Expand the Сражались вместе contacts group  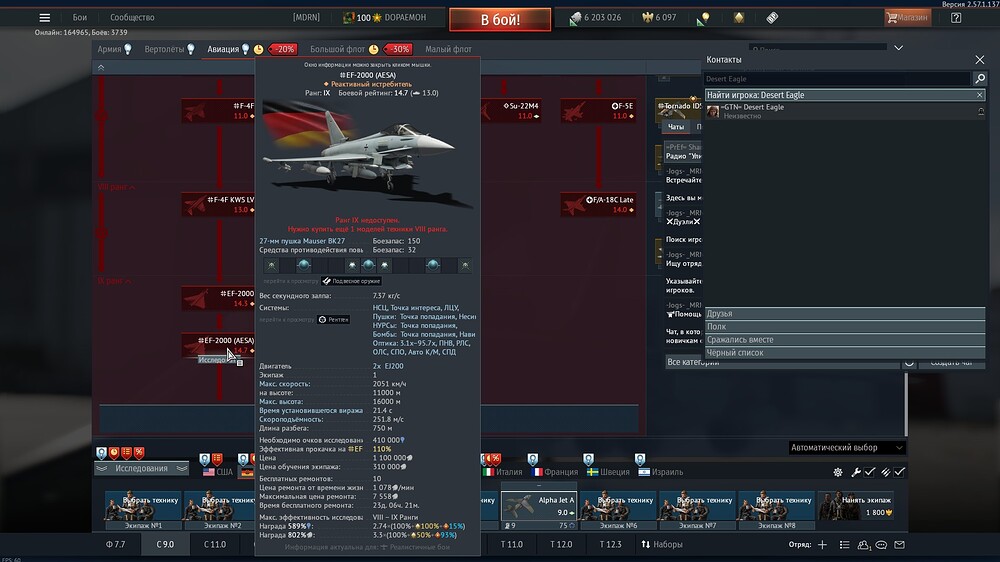click(844, 339)
